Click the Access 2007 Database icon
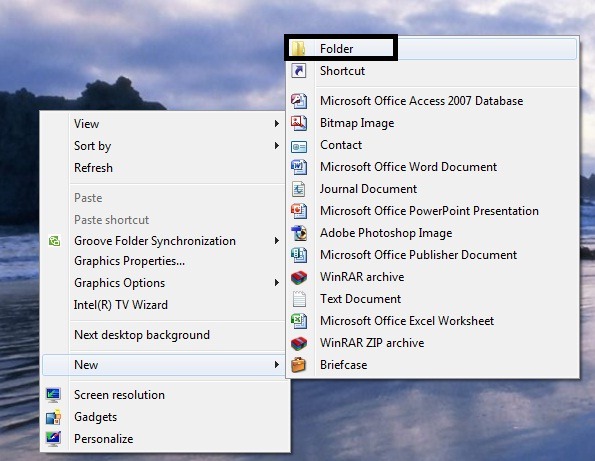The image size is (595, 461). [x=299, y=101]
